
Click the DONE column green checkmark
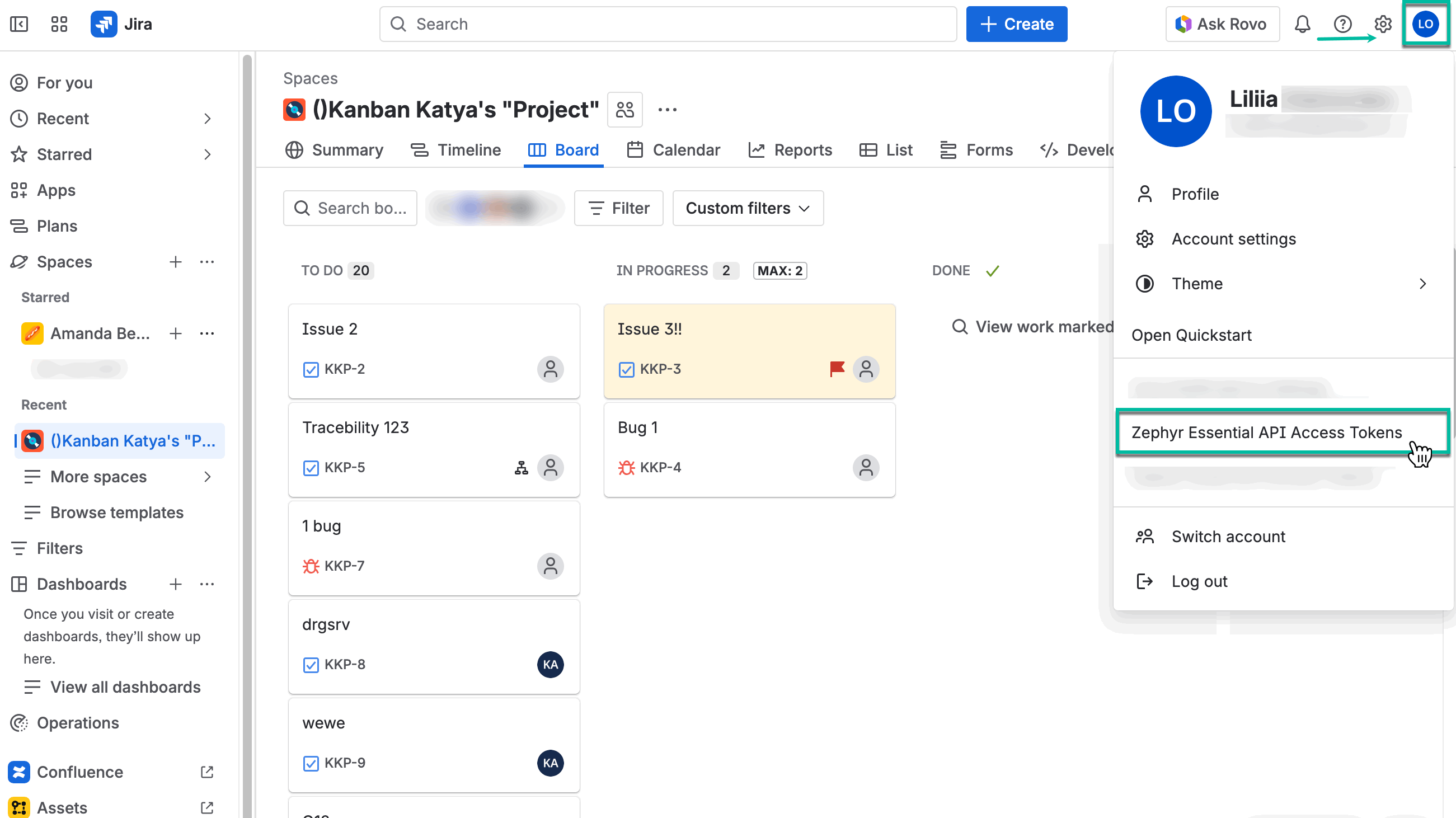click(993, 271)
